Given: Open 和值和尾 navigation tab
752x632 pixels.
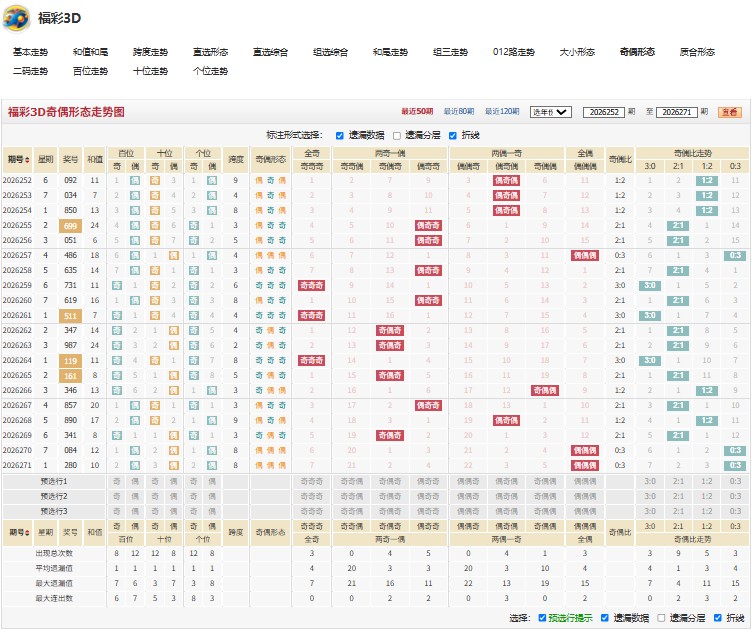Looking at the screenshot, I should click(91, 52).
